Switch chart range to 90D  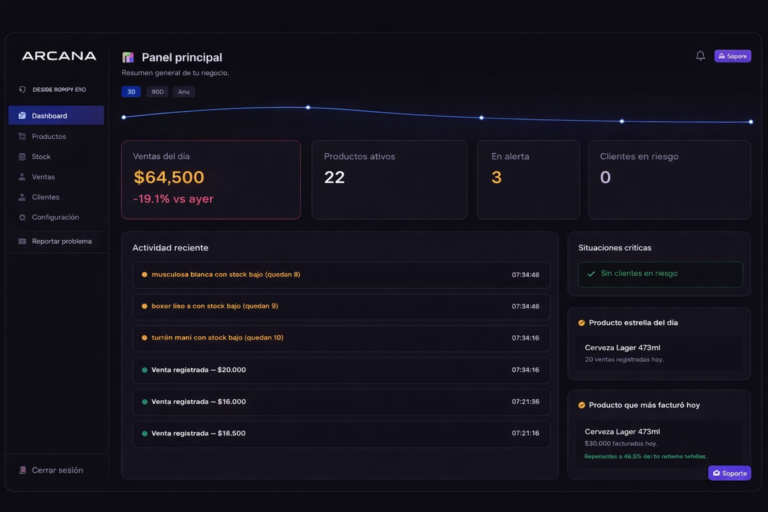click(x=157, y=92)
